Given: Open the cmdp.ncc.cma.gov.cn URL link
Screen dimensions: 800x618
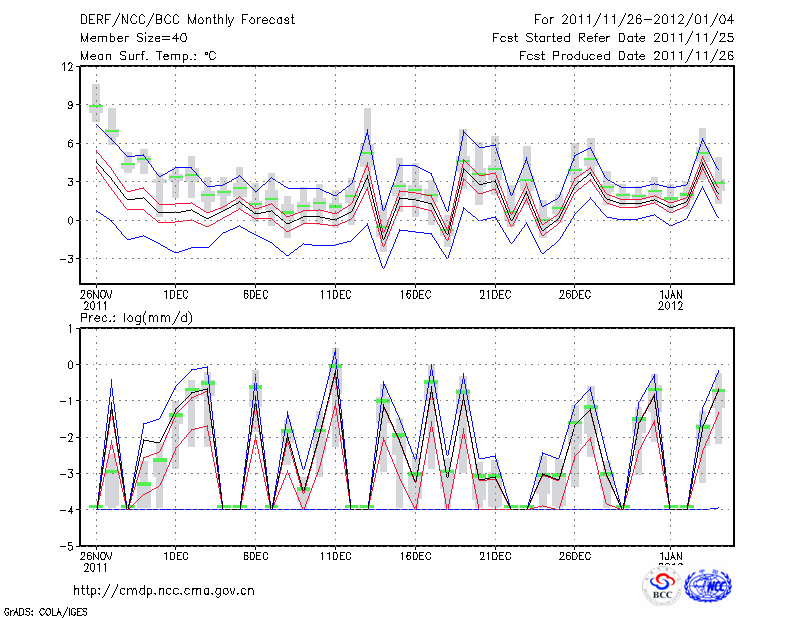Looking at the screenshot, I should click(x=164, y=591).
